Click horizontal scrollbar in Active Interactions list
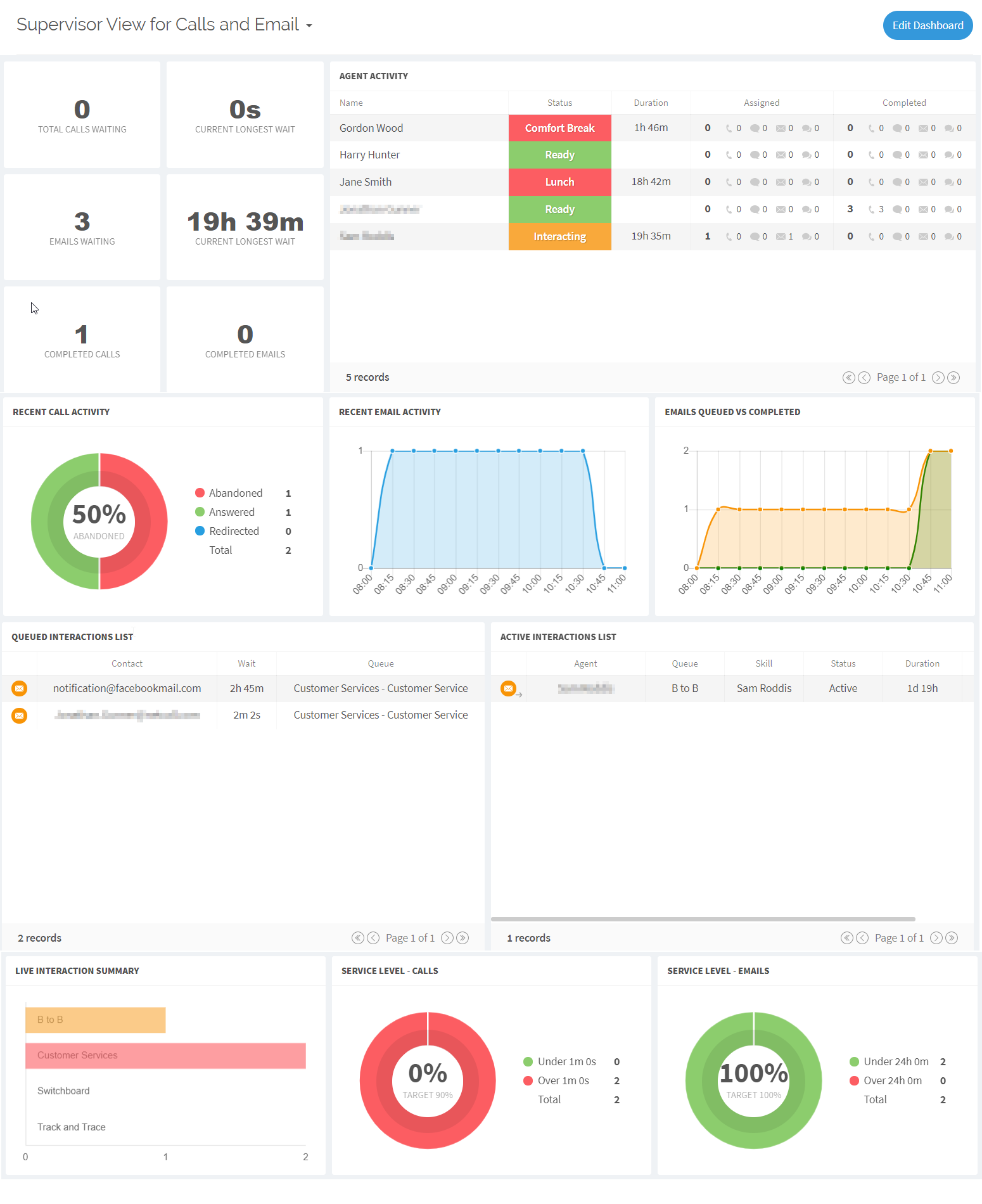Screen dimensions: 982x1204 point(703,919)
